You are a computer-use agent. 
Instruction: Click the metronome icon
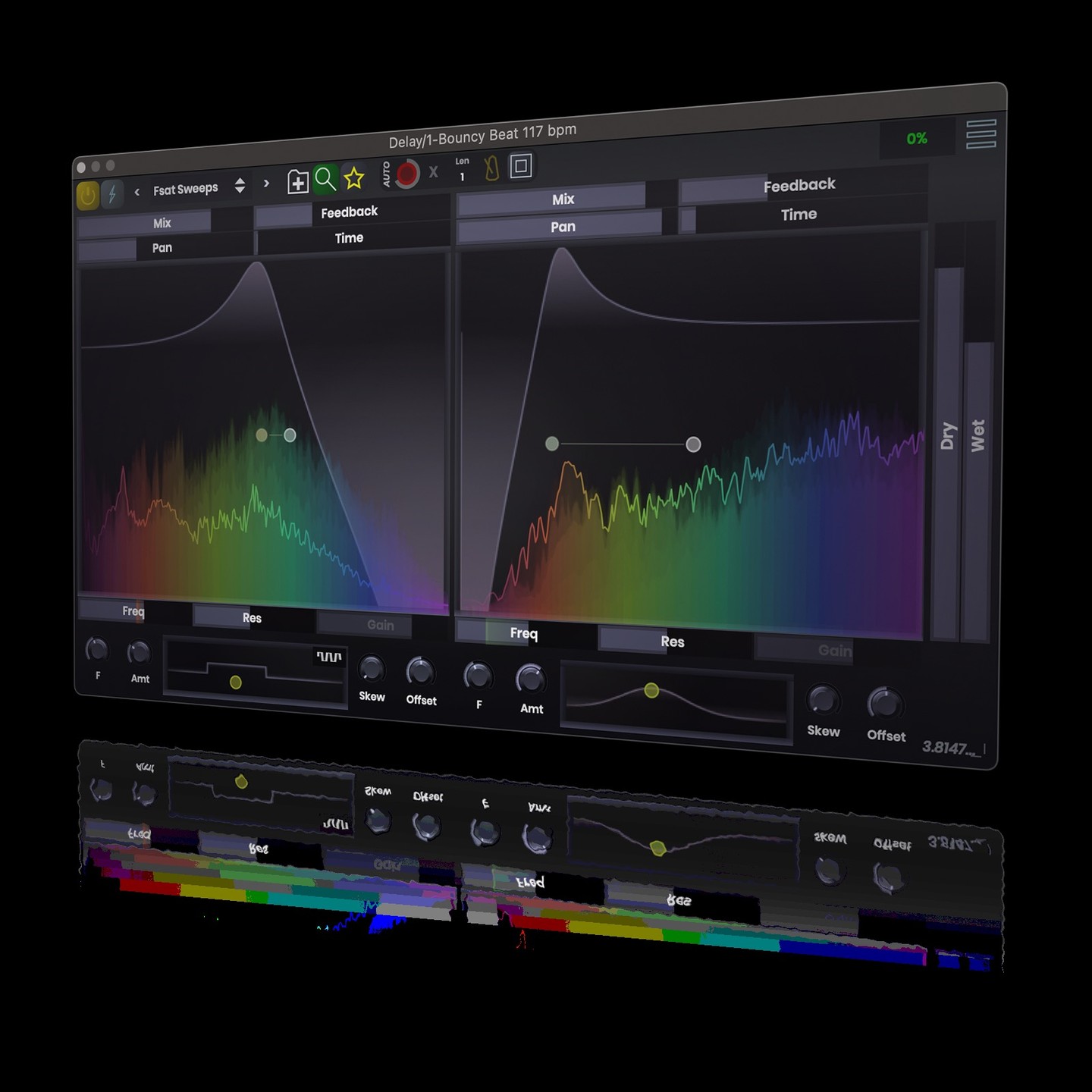coord(493,169)
